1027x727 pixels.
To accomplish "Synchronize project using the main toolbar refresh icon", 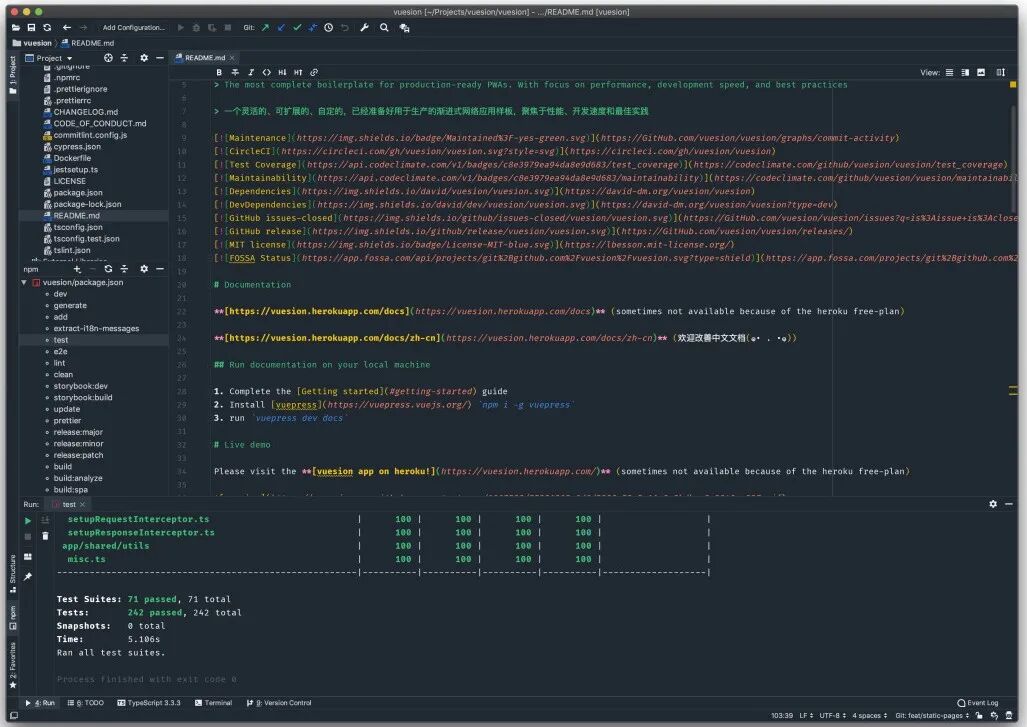I will 47,28.
